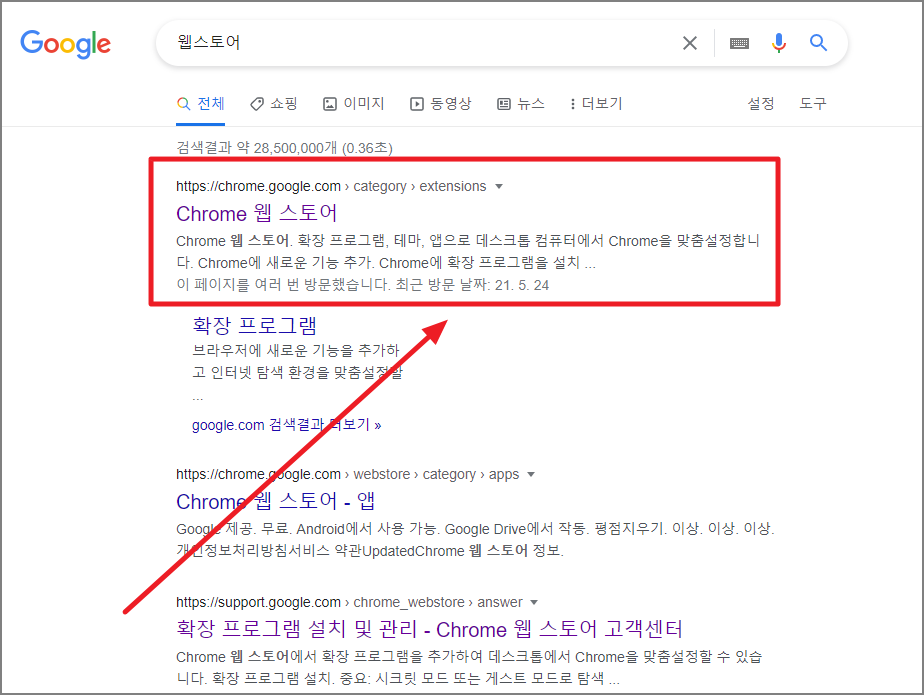Start voice search with microphone icon

point(778,42)
